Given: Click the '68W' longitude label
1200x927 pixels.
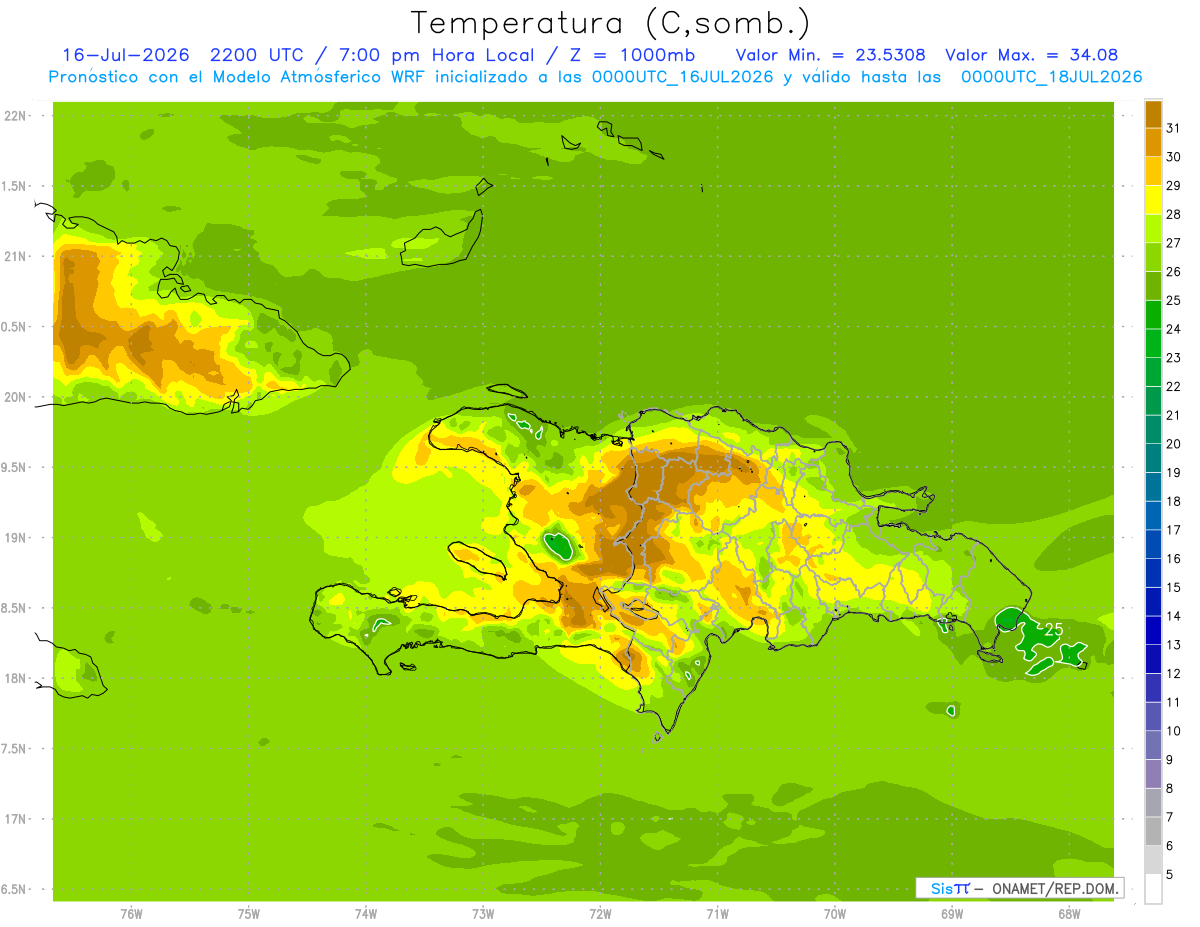Looking at the screenshot, I should click(1069, 913).
